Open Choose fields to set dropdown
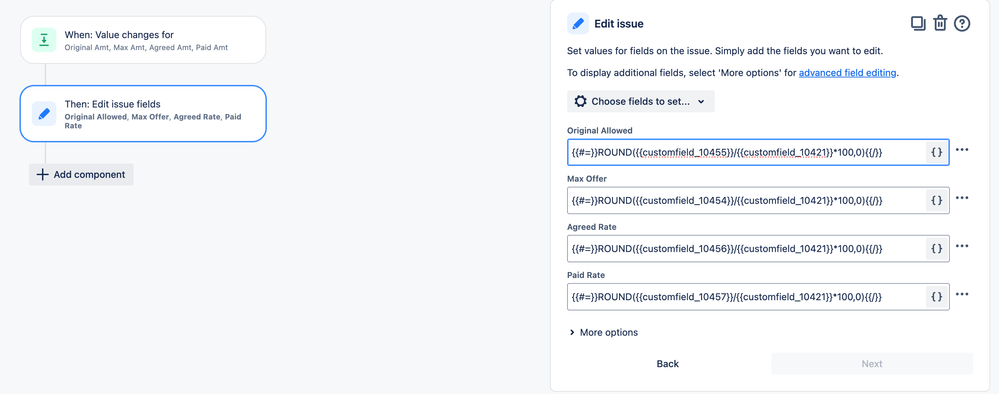Viewport: 999px width, 394px height. coord(640,101)
